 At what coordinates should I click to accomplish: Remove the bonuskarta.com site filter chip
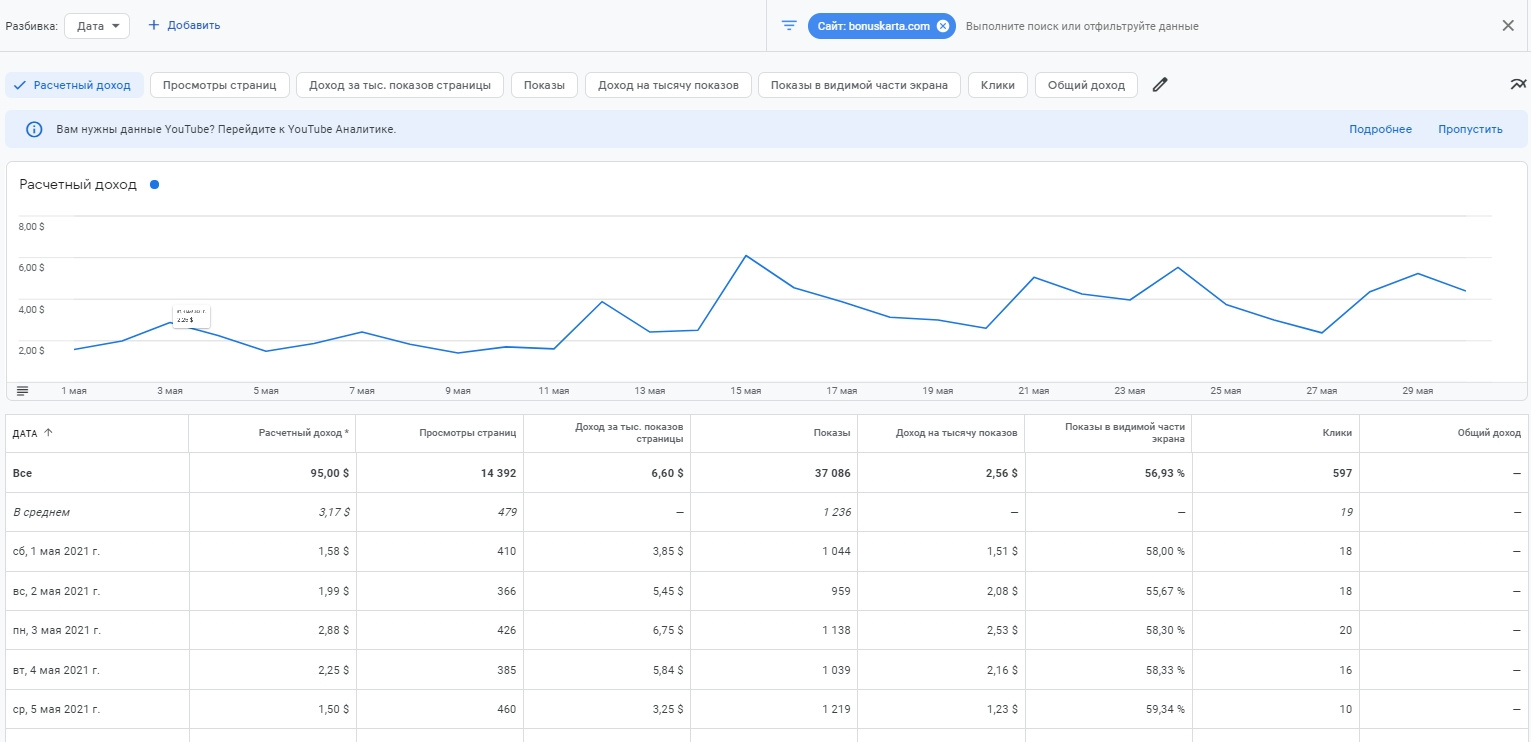pyautogui.click(x=942, y=26)
